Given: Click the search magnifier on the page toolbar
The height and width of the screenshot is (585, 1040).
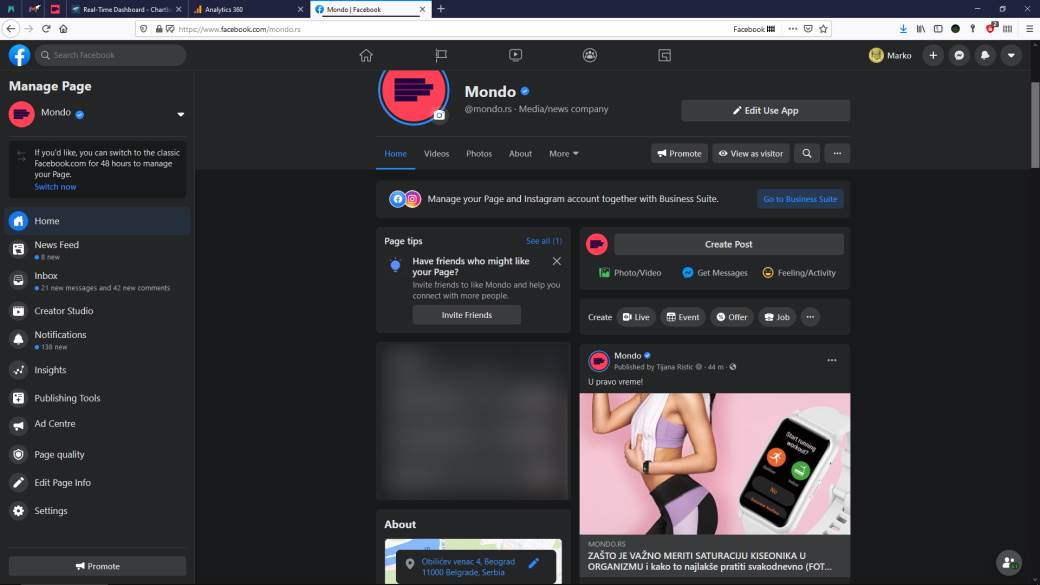Looking at the screenshot, I should pos(807,153).
